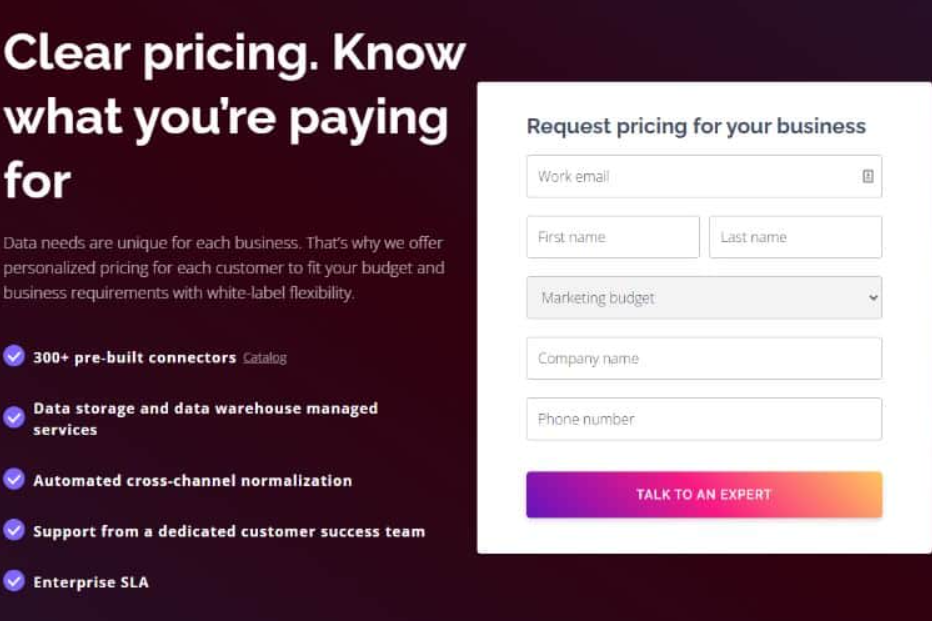The height and width of the screenshot is (621, 932).
Task: Open the Catalog link
Action: coord(265,358)
